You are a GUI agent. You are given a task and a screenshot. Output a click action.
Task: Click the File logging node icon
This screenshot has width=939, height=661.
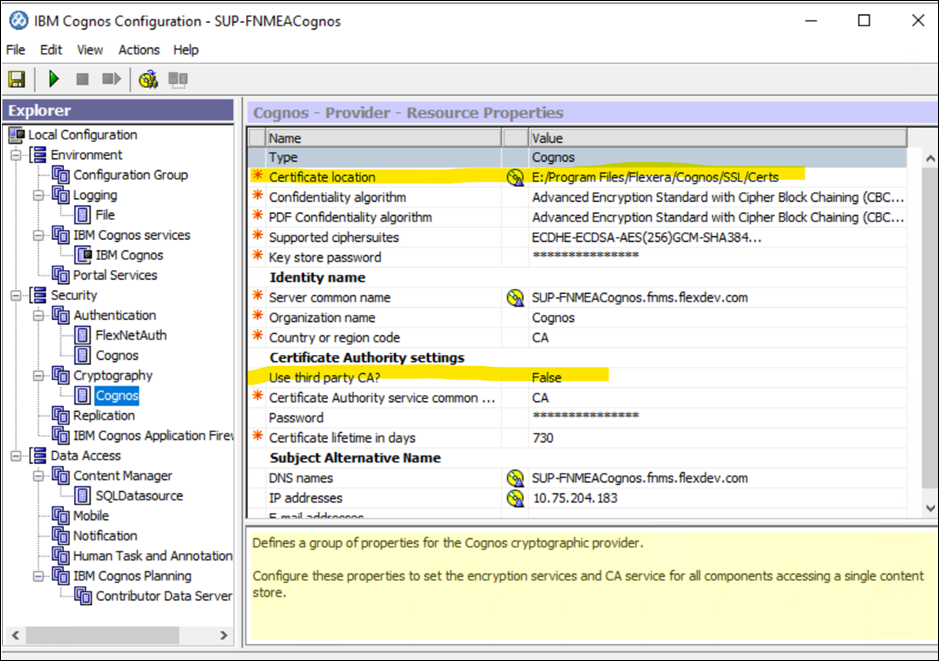83,215
